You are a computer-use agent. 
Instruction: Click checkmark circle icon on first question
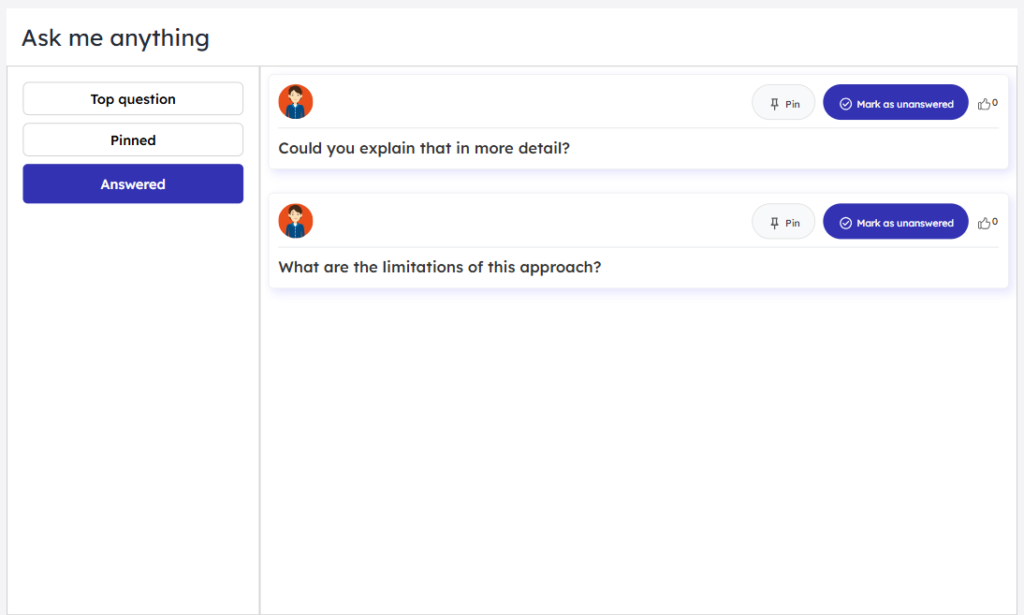coord(845,104)
